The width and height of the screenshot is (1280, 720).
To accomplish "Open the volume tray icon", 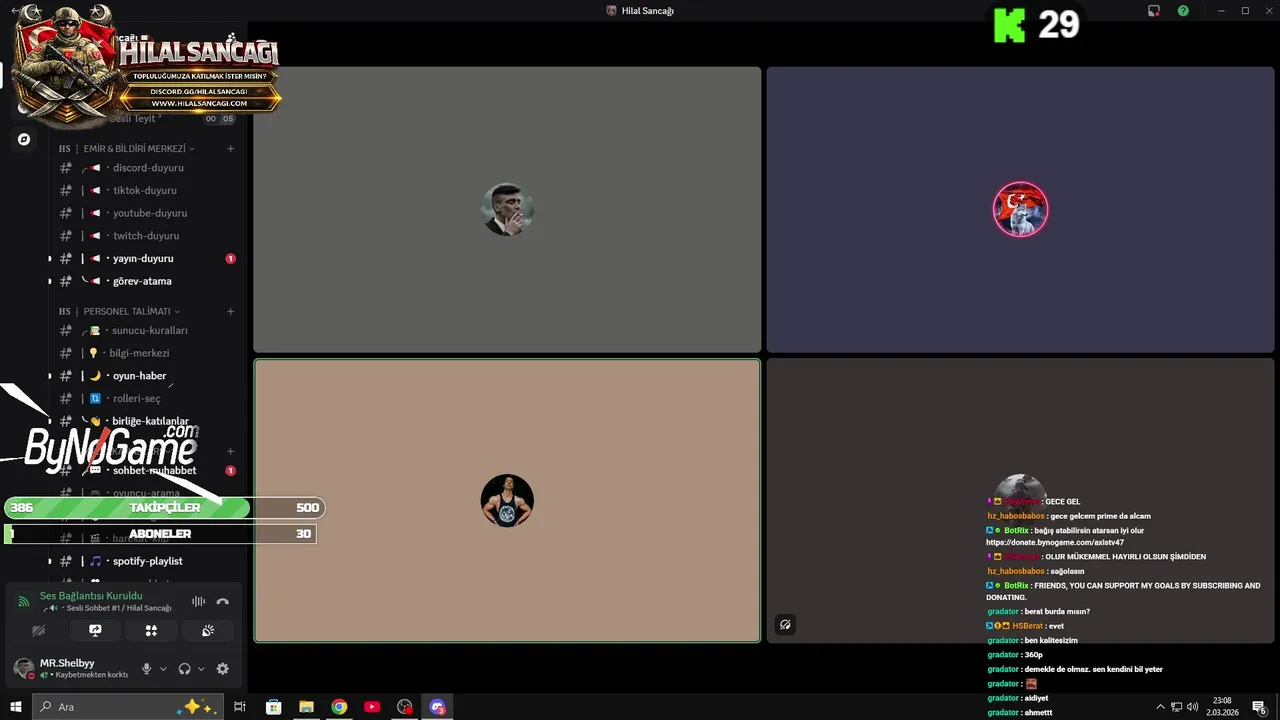I will (x=1192, y=707).
